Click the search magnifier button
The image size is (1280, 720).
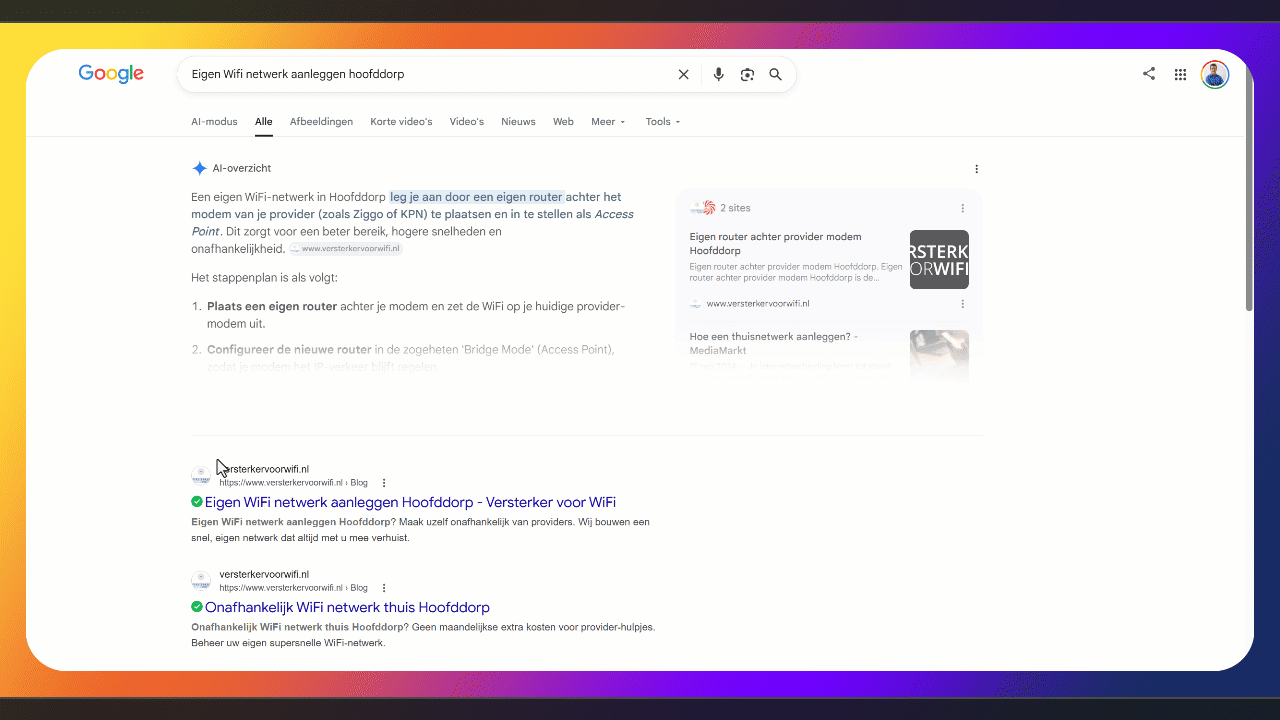[x=775, y=74]
